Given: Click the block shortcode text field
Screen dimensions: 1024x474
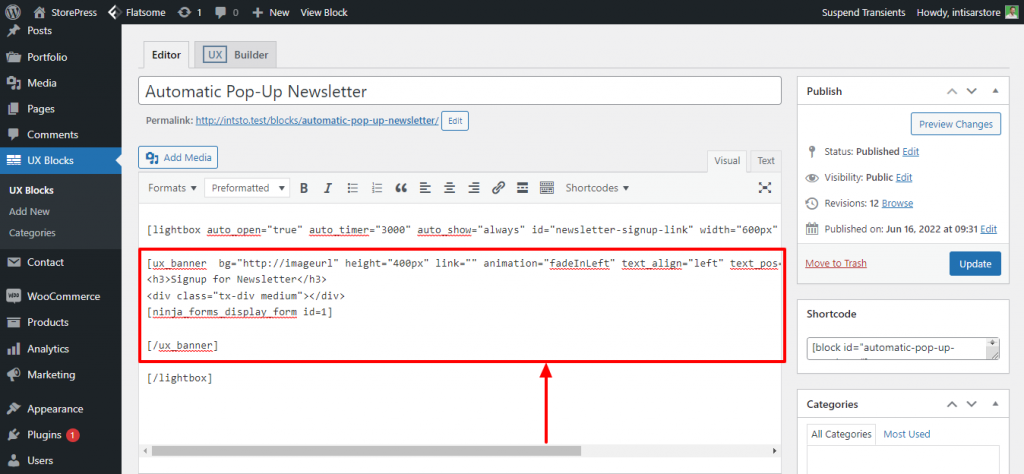Looking at the screenshot, I should (x=903, y=348).
